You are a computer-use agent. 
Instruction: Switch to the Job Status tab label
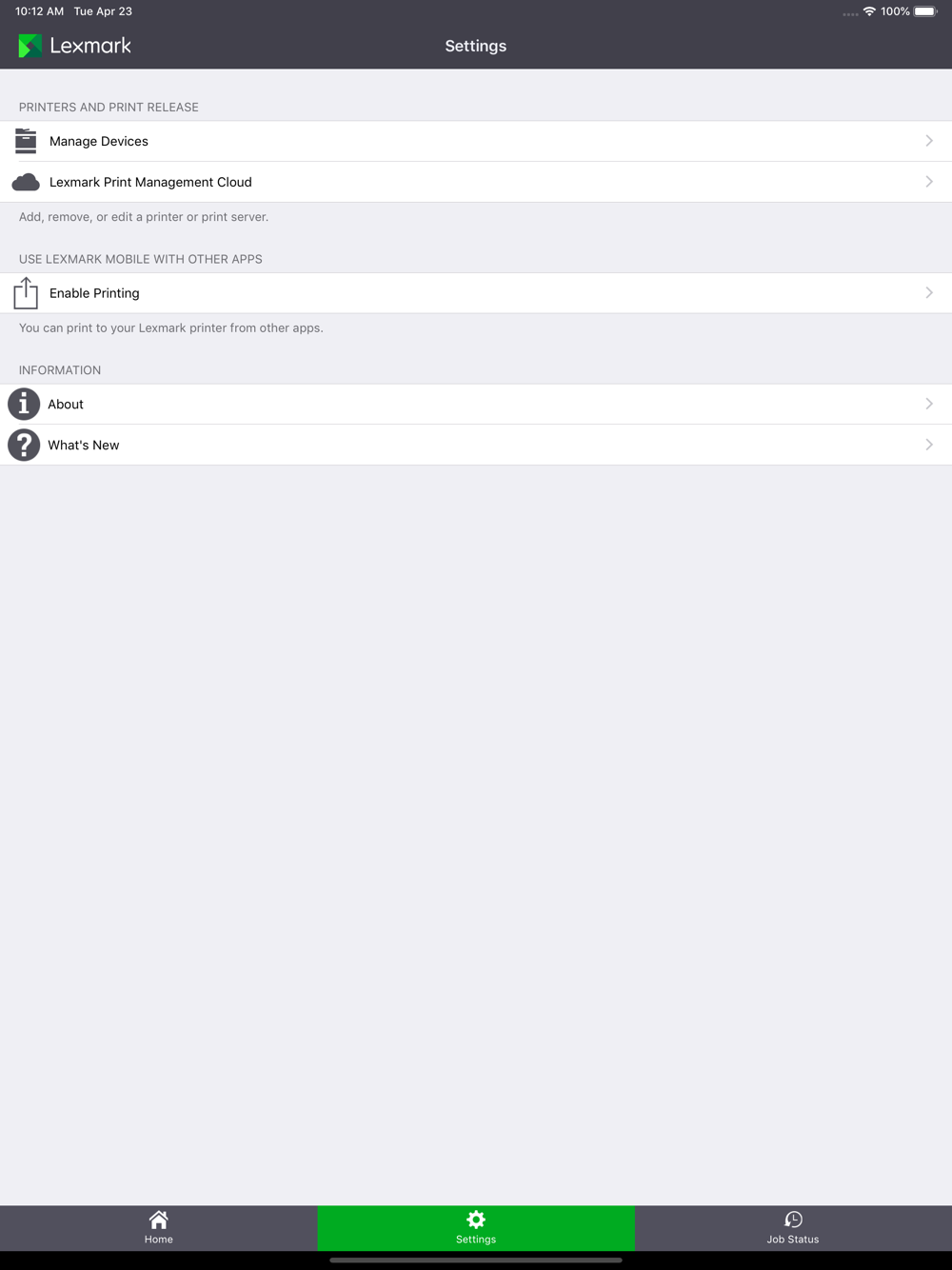pyautogui.click(x=793, y=1240)
